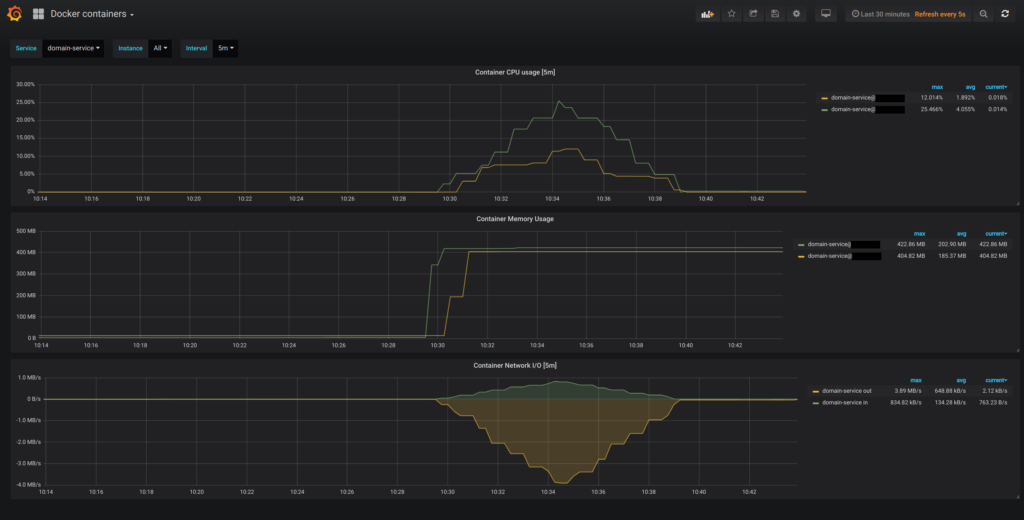The image size is (1024, 520).
Task: Open the Interval 5m dropdown
Action: pyautogui.click(x=225, y=48)
